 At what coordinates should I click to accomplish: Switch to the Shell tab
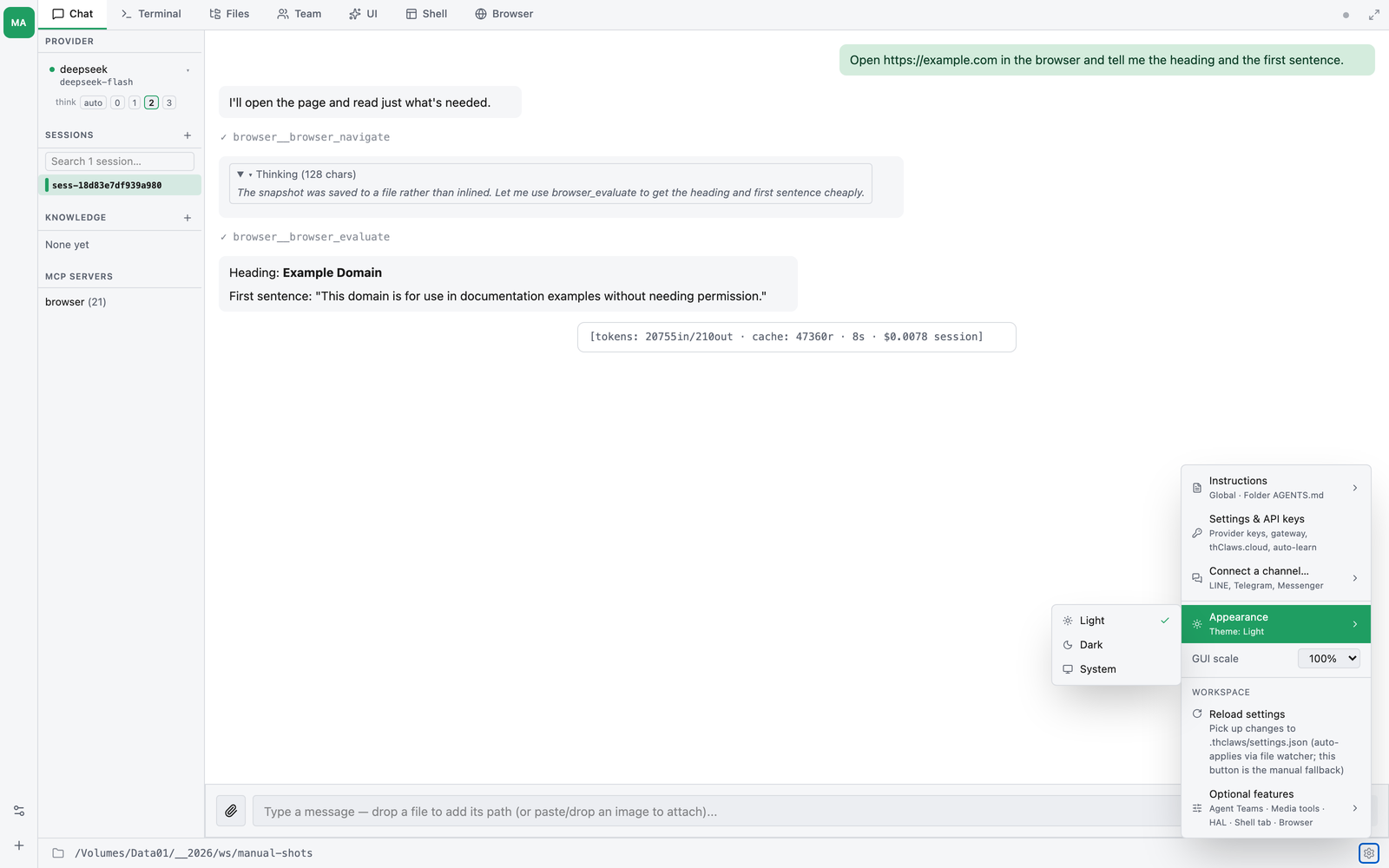click(426, 14)
